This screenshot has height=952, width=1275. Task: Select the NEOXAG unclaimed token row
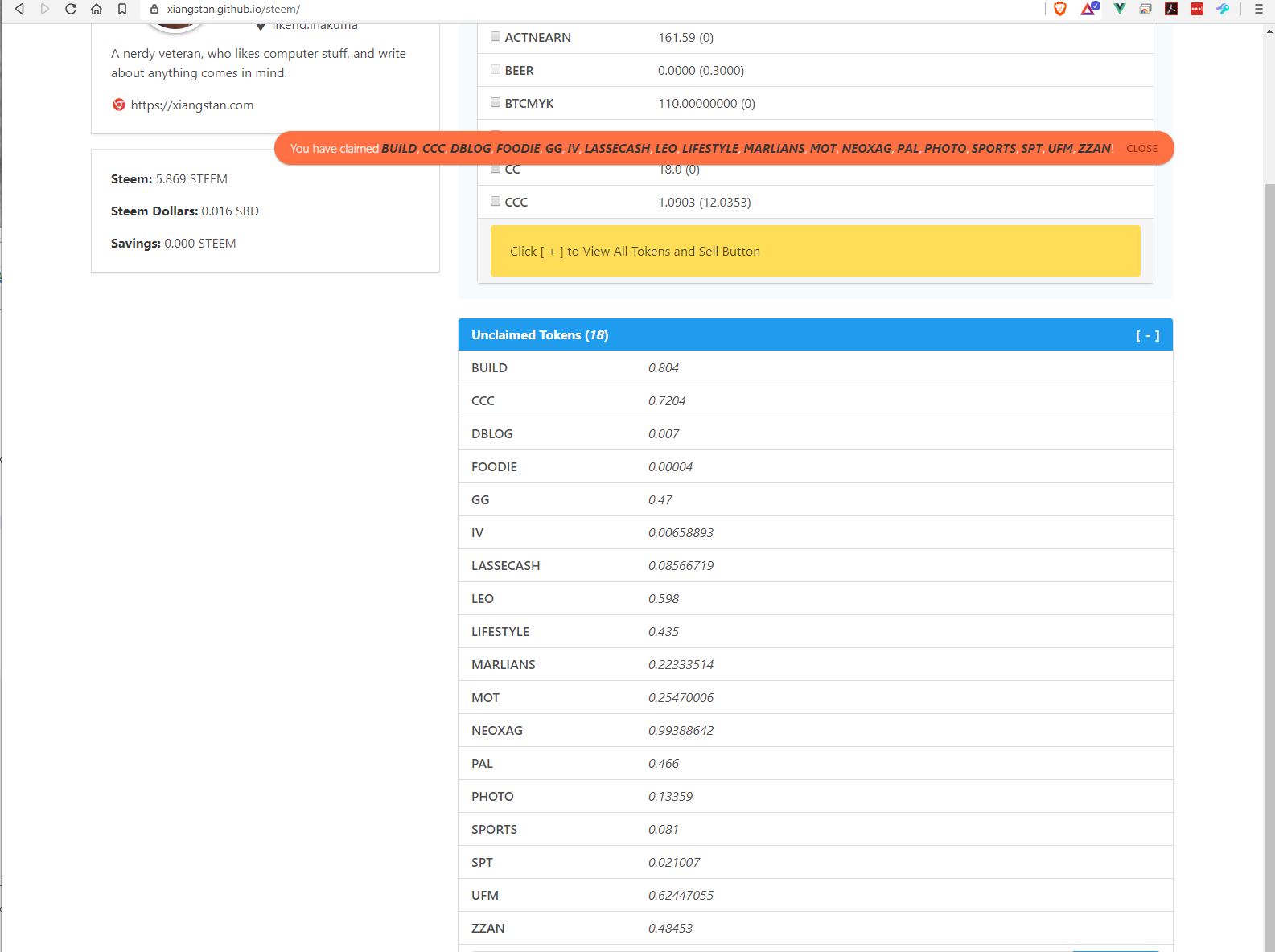coord(815,730)
